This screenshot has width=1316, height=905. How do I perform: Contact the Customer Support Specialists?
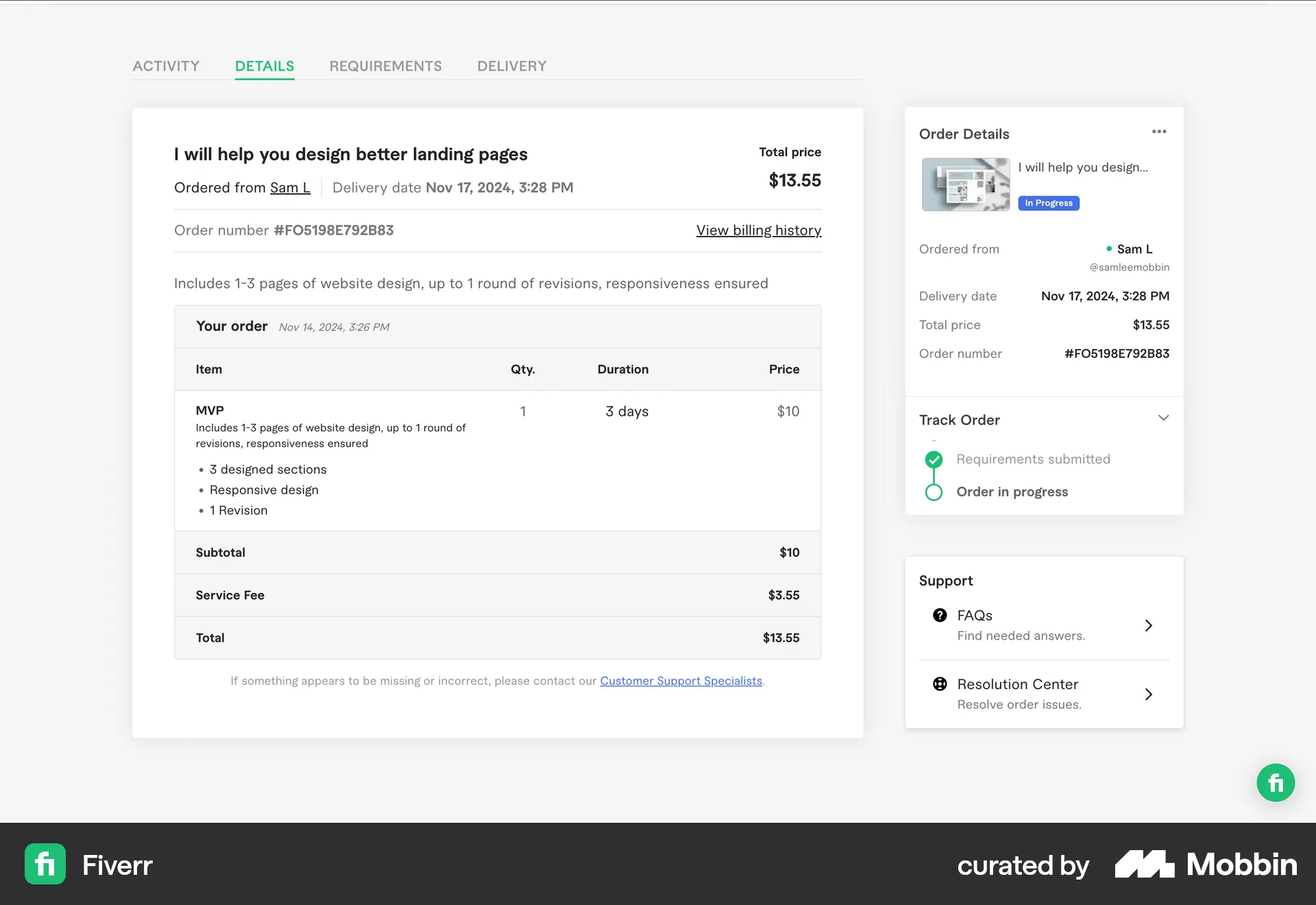[681, 681]
